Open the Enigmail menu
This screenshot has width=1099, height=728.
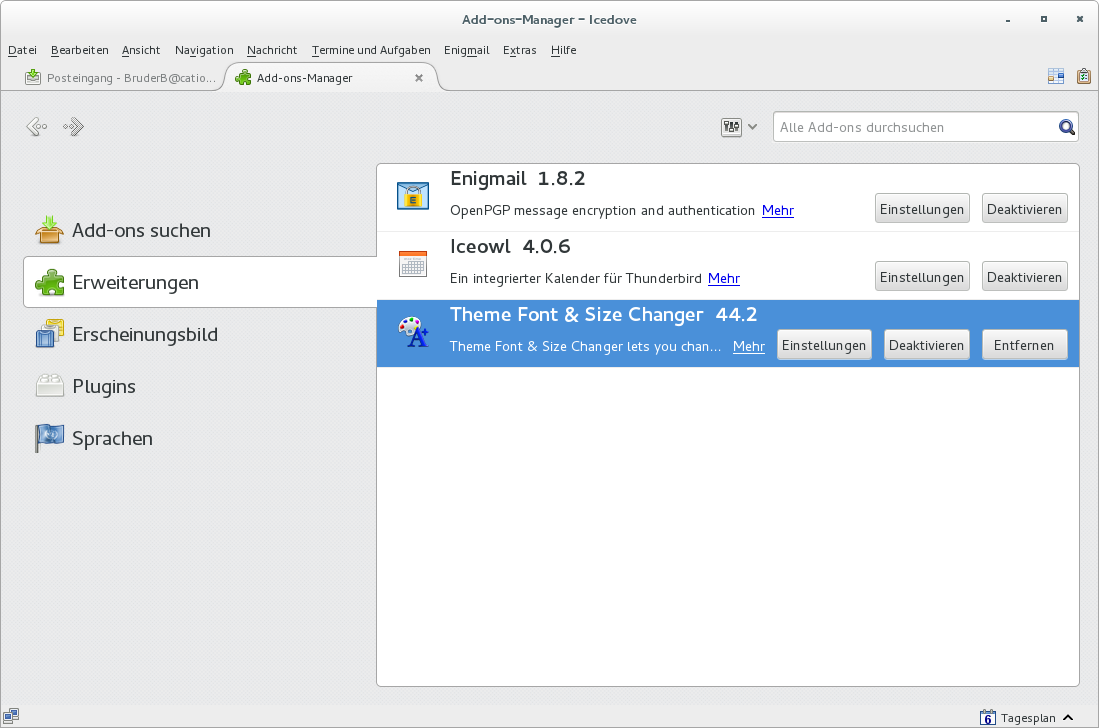[x=467, y=50]
